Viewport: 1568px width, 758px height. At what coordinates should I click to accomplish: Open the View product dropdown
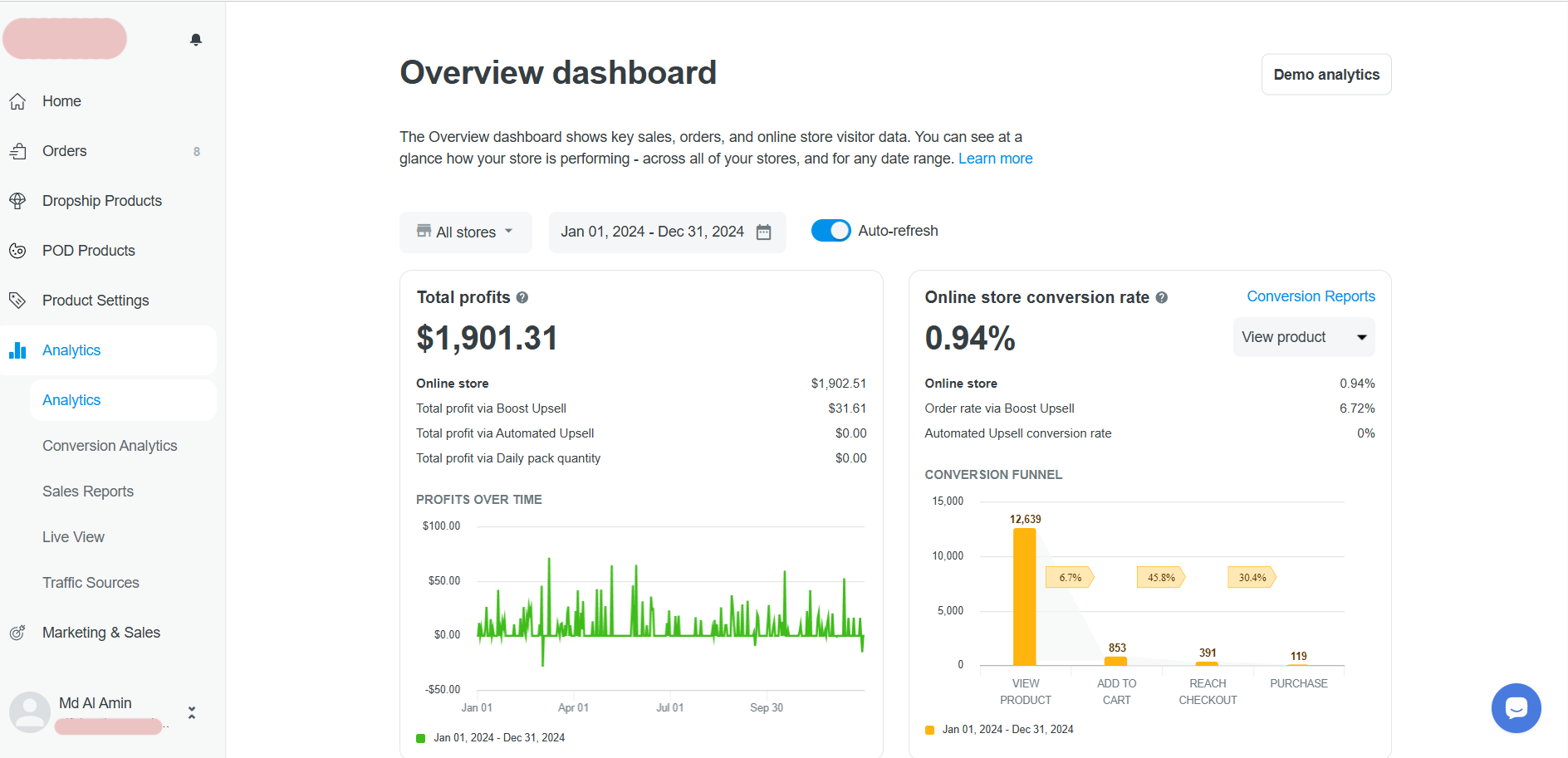[x=1303, y=337]
